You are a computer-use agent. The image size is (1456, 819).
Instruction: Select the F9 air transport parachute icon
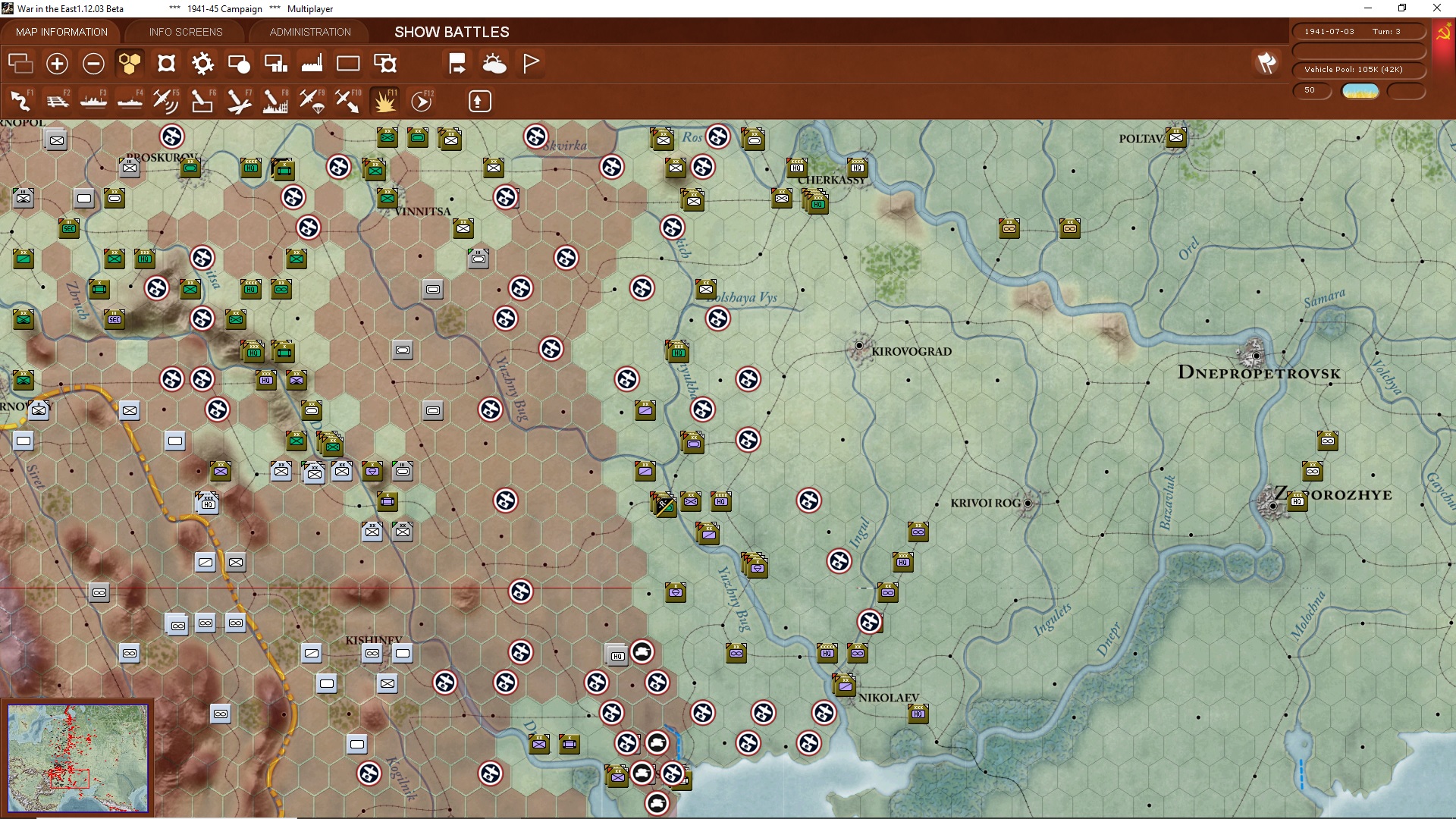coord(312,101)
